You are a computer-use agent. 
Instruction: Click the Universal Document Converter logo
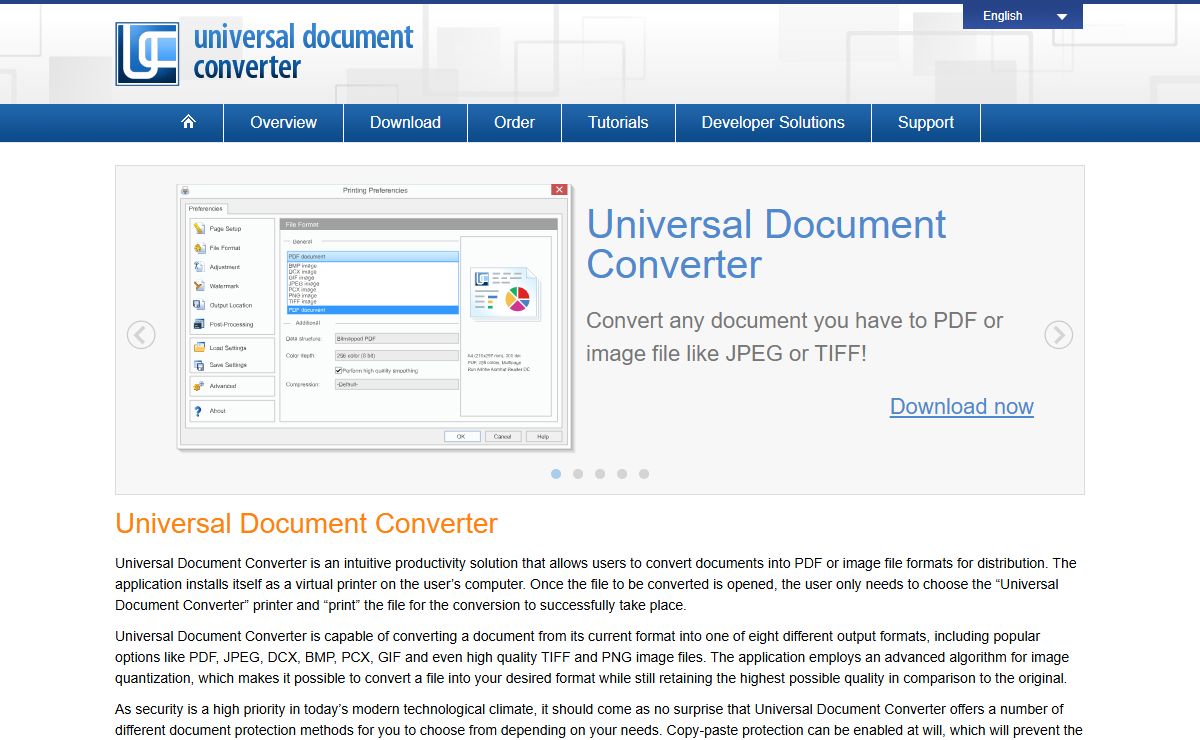click(147, 53)
